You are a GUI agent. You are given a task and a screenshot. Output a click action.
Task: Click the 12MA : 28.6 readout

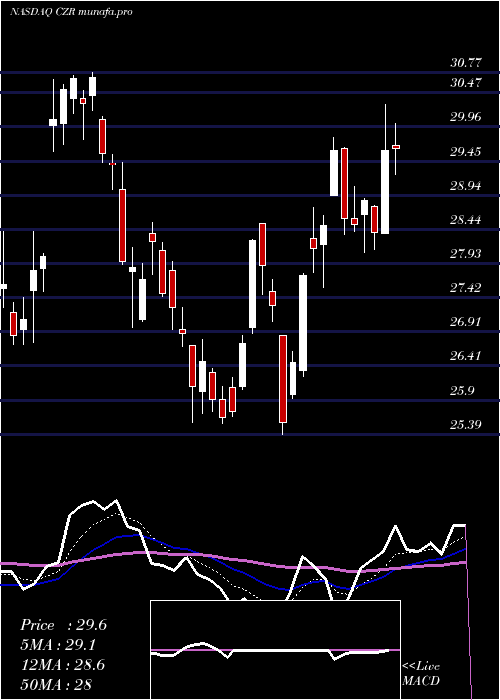(62, 665)
